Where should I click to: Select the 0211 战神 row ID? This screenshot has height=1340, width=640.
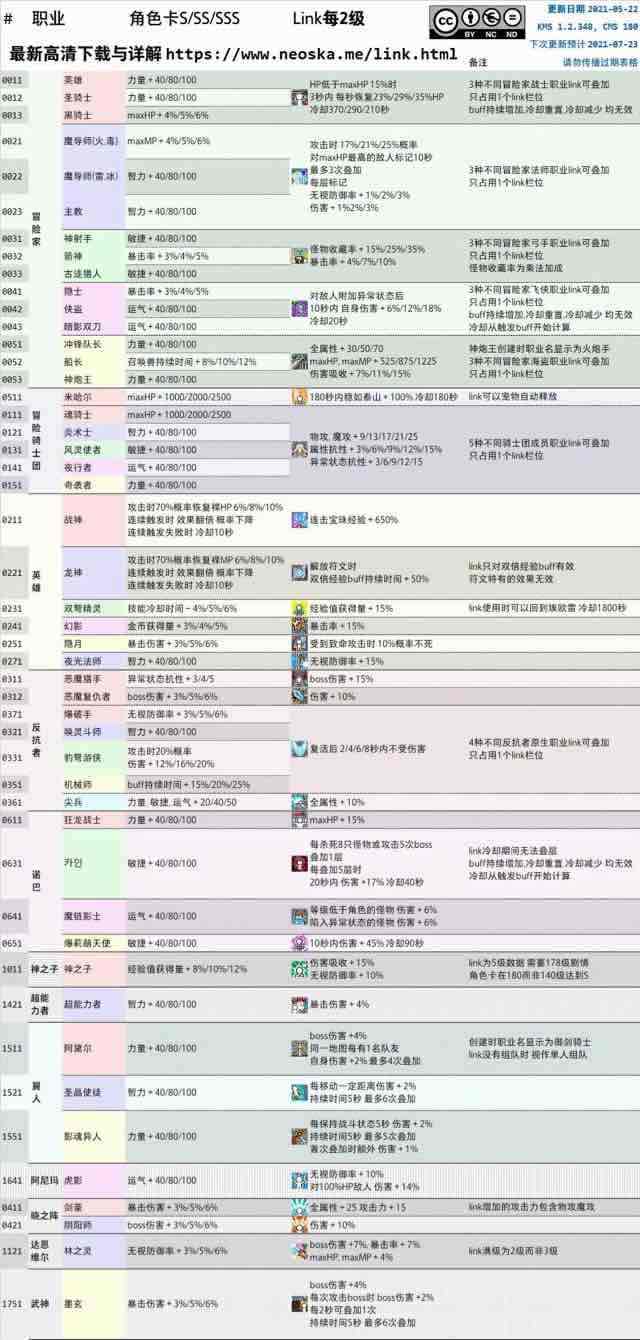12,521
